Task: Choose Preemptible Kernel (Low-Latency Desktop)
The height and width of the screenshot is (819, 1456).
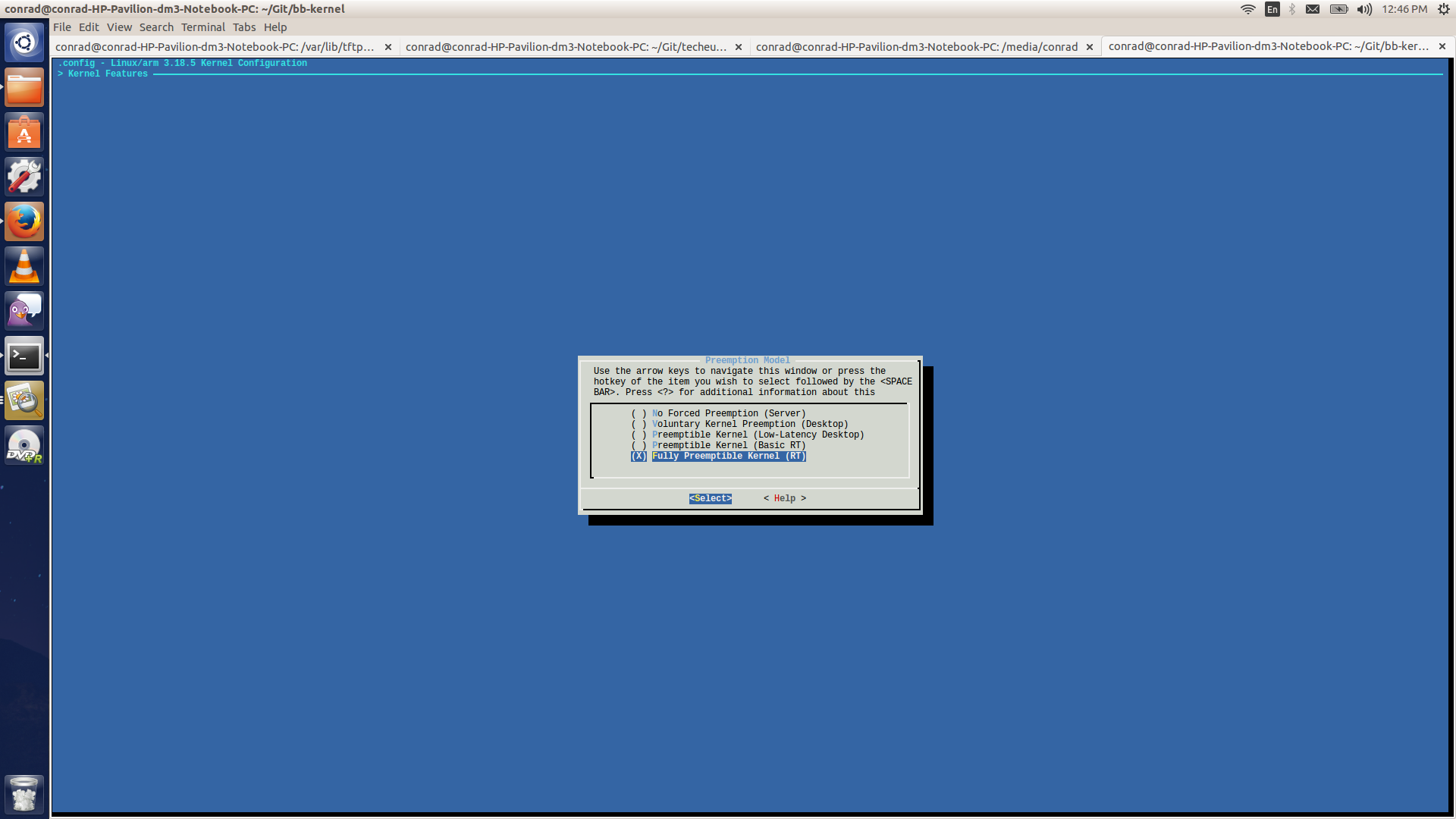Action: coord(757,435)
